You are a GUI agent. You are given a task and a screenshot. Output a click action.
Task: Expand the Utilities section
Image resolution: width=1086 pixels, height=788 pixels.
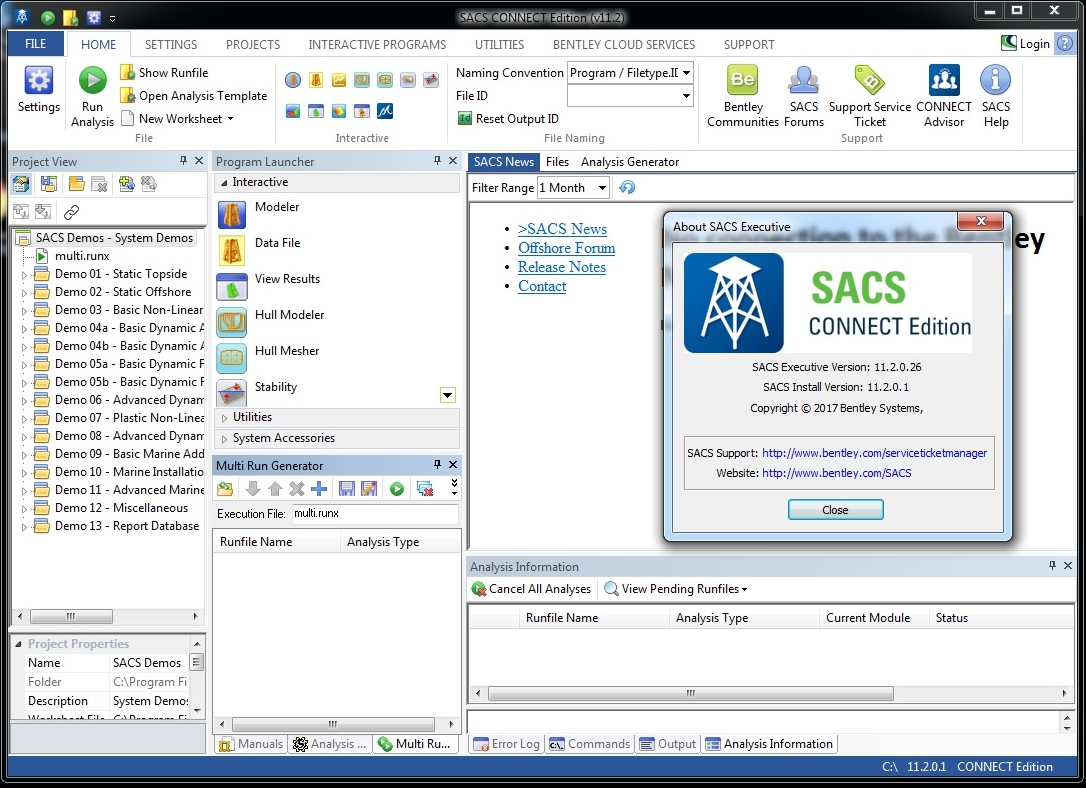(224, 418)
